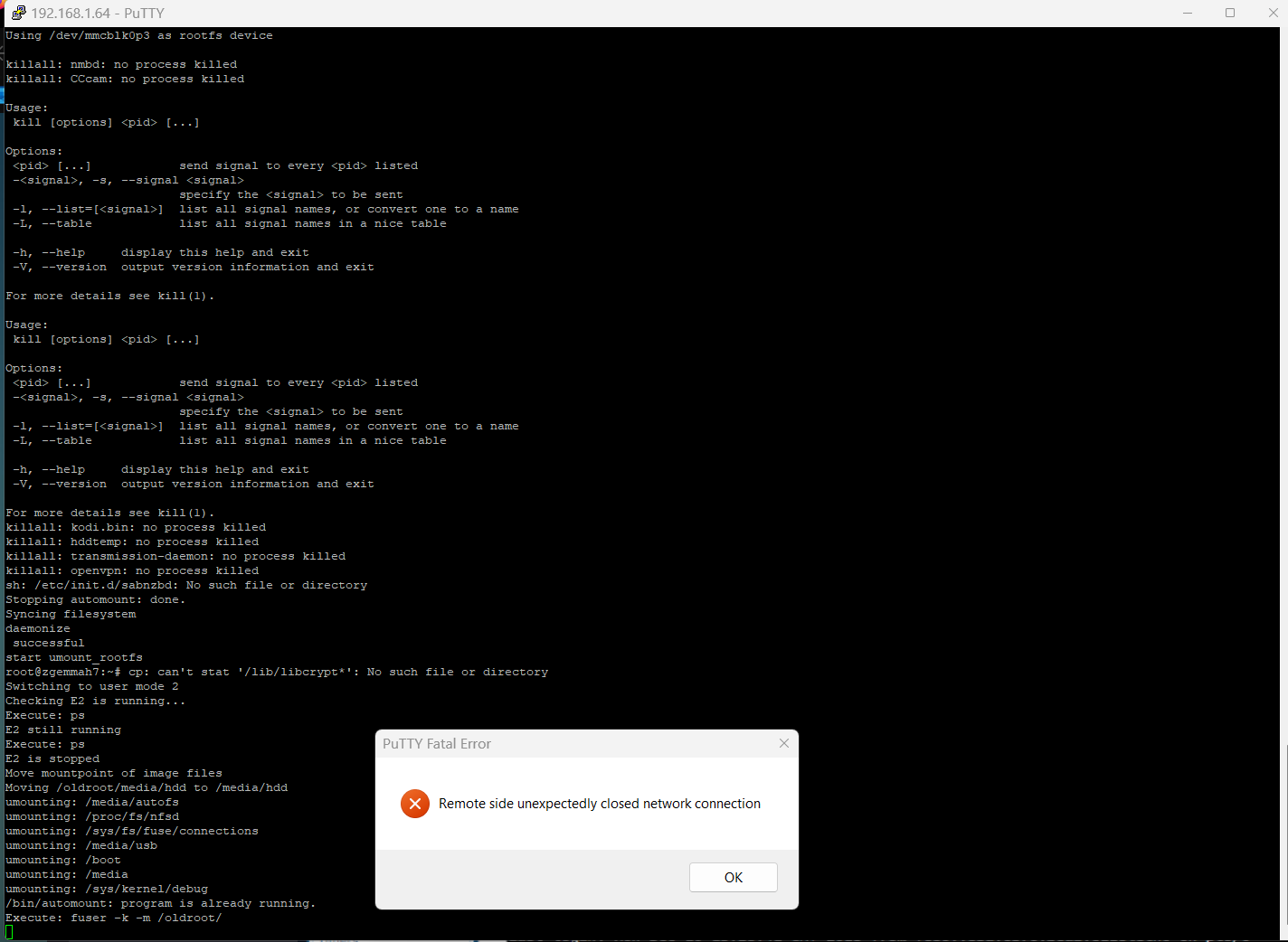
Task: Click the "daemonize" line
Action: [x=38, y=628]
